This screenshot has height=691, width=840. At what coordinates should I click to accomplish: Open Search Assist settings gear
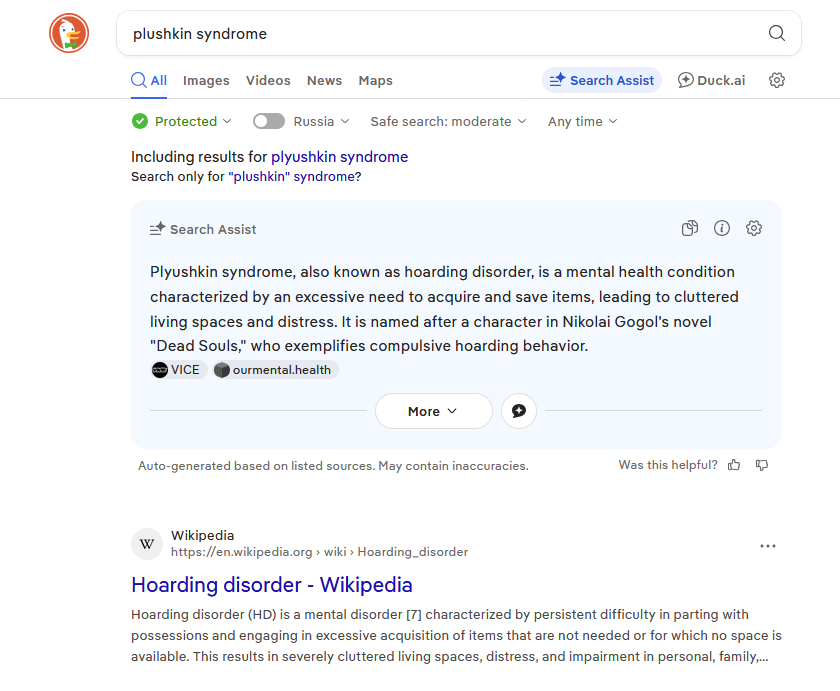754,229
